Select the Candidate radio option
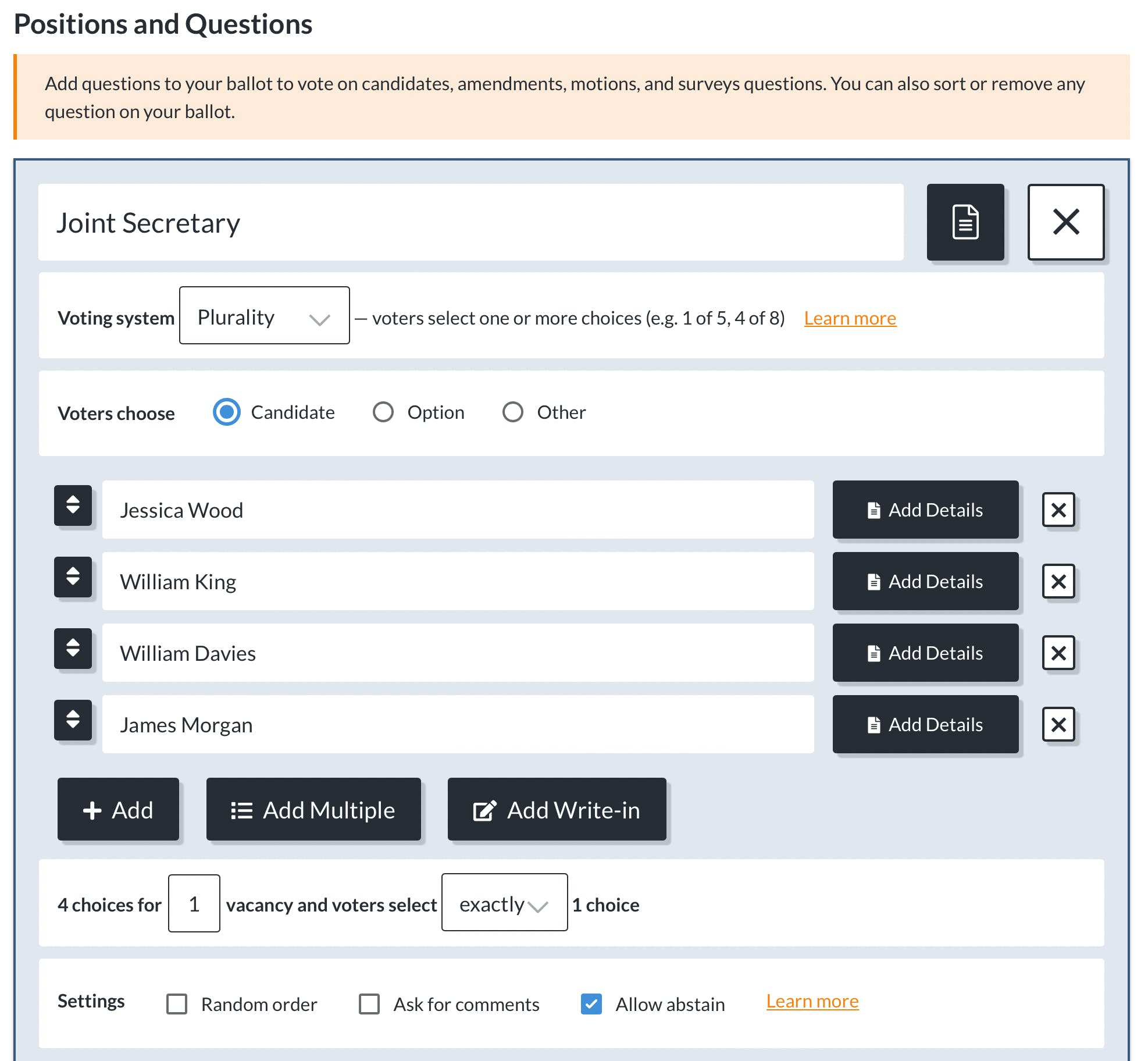The image size is (1148, 1061). [x=226, y=412]
